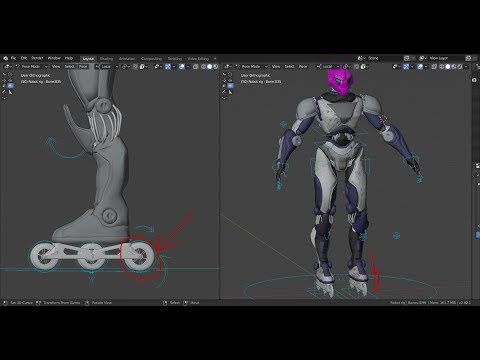Screen dimensions: 480x360
Task: Open the Edit menu
Action: (24, 58)
